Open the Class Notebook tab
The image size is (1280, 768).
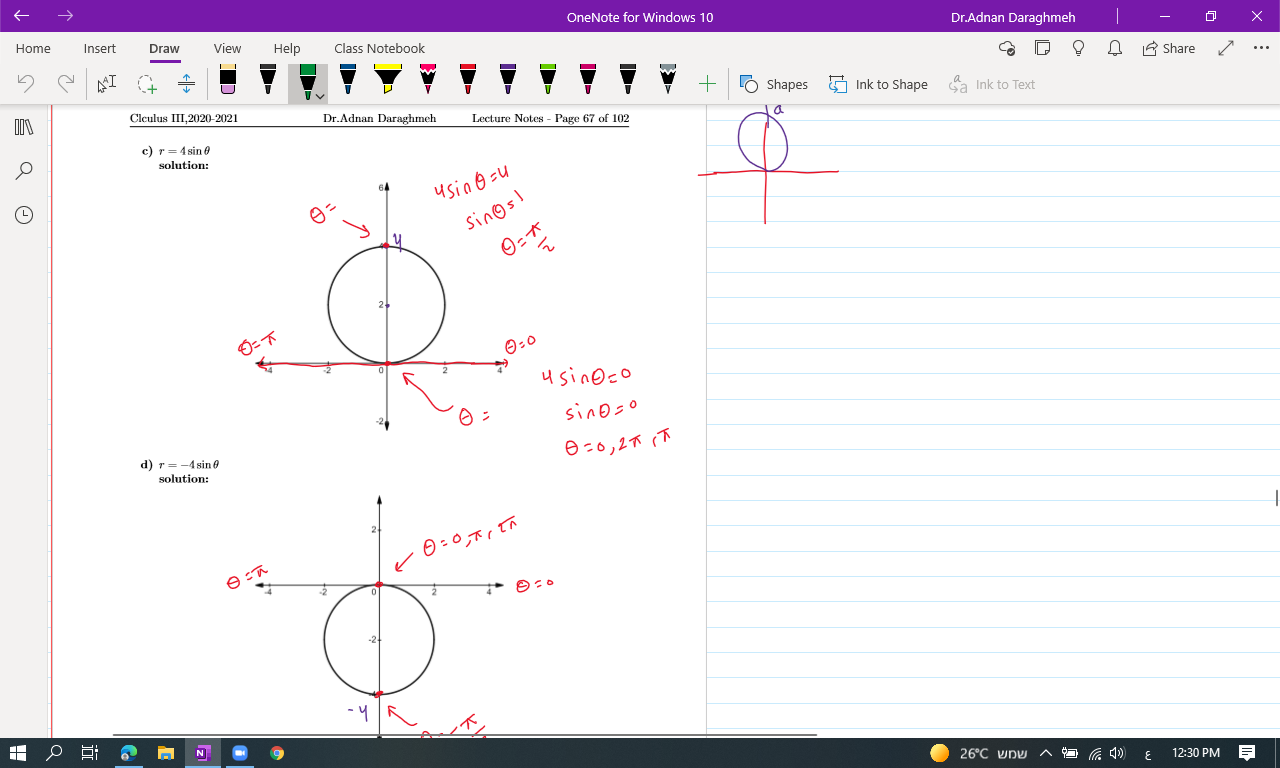[x=379, y=48]
